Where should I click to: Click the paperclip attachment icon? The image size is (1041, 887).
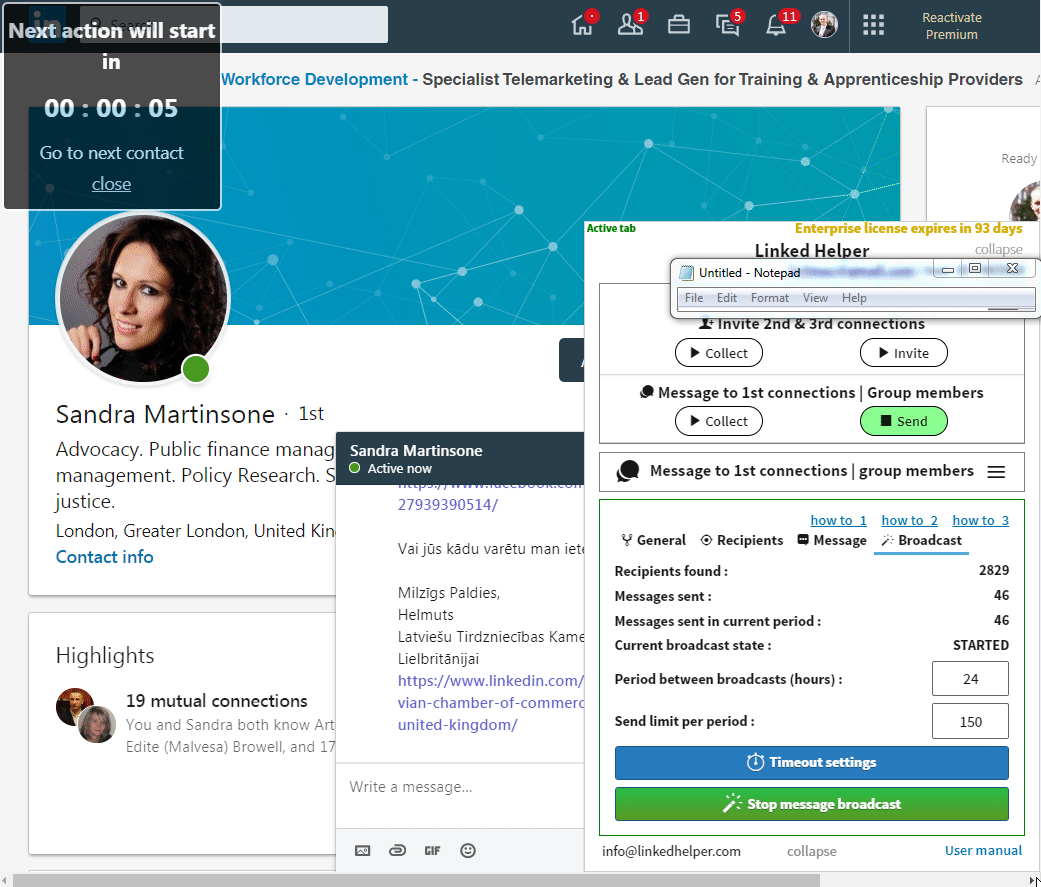[x=397, y=850]
